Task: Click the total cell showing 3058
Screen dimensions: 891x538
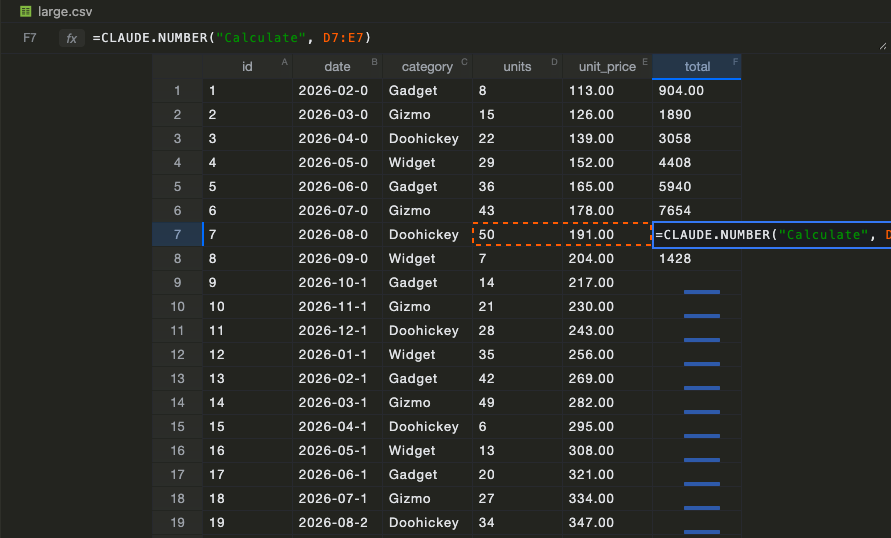Action: pyautogui.click(x=697, y=139)
